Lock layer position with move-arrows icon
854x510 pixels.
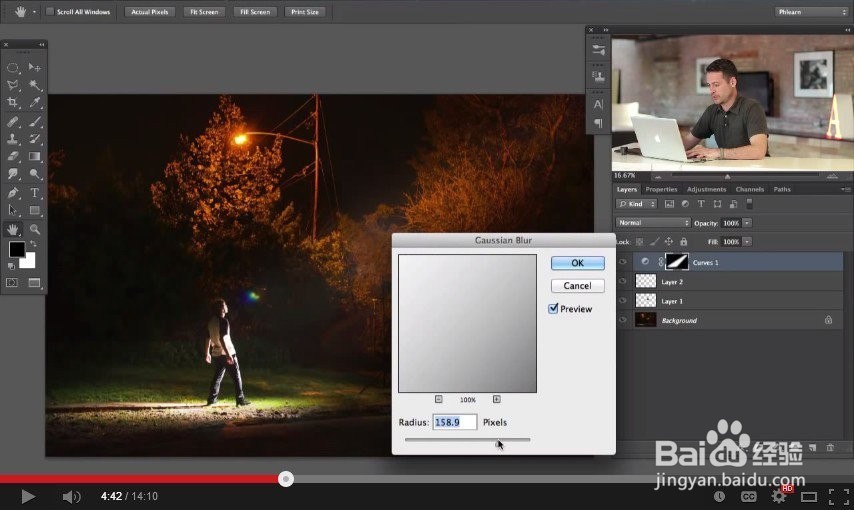pyautogui.click(x=669, y=241)
